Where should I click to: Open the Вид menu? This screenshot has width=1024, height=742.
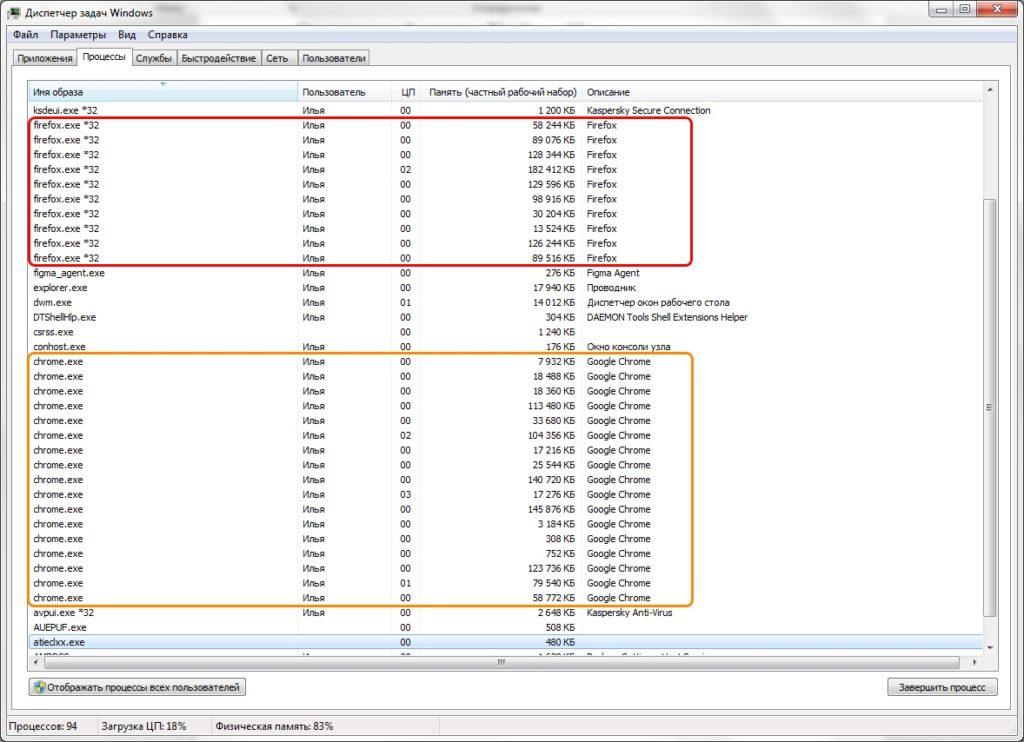point(127,35)
